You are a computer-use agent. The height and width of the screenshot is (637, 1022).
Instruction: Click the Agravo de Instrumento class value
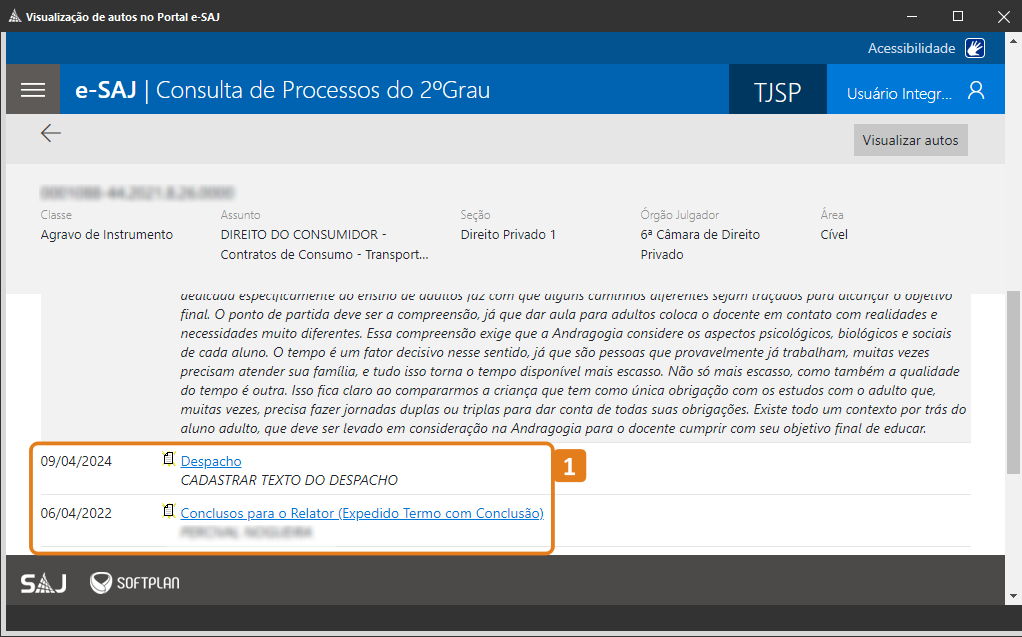coord(107,235)
